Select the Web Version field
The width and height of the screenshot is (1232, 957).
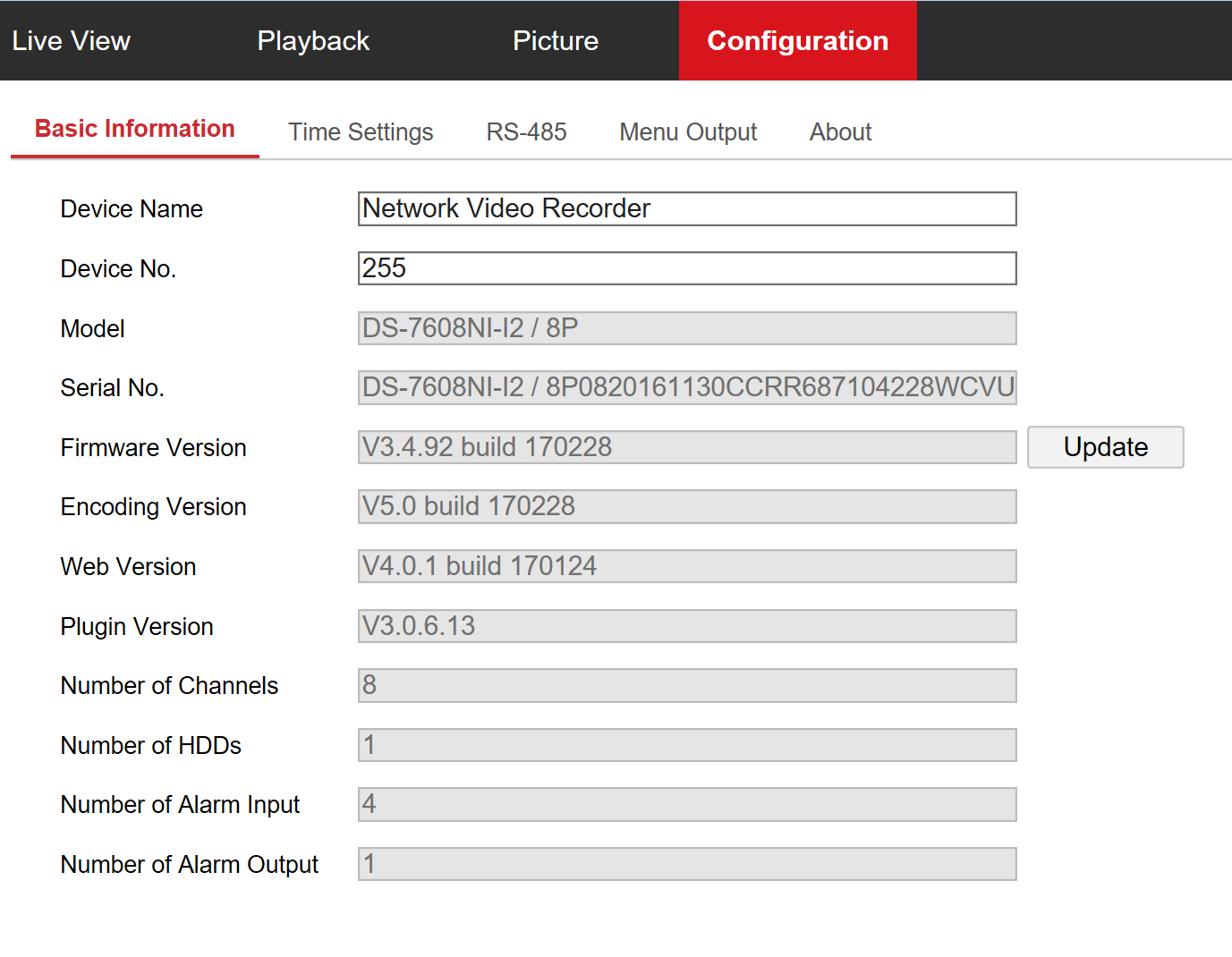[x=686, y=566]
